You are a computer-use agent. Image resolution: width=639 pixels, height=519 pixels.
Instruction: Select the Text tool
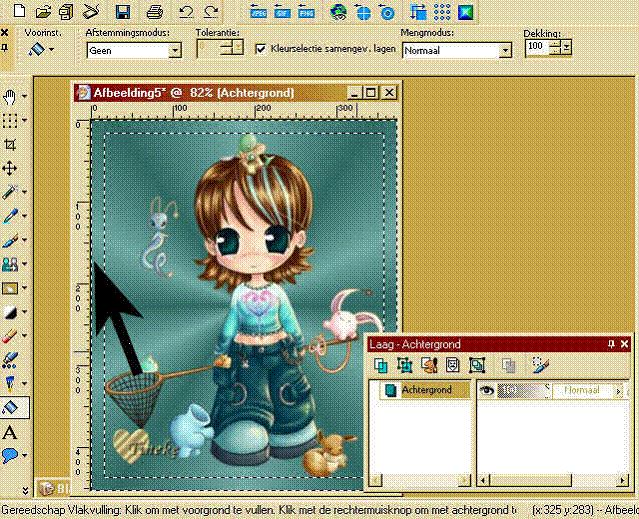click(10, 432)
